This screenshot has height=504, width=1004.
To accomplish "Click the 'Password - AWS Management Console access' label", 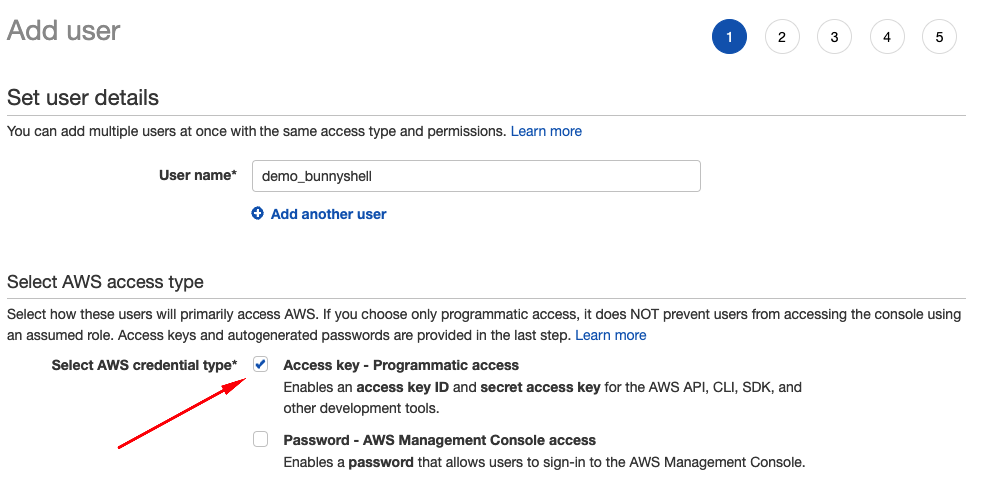I will point(439,440).
